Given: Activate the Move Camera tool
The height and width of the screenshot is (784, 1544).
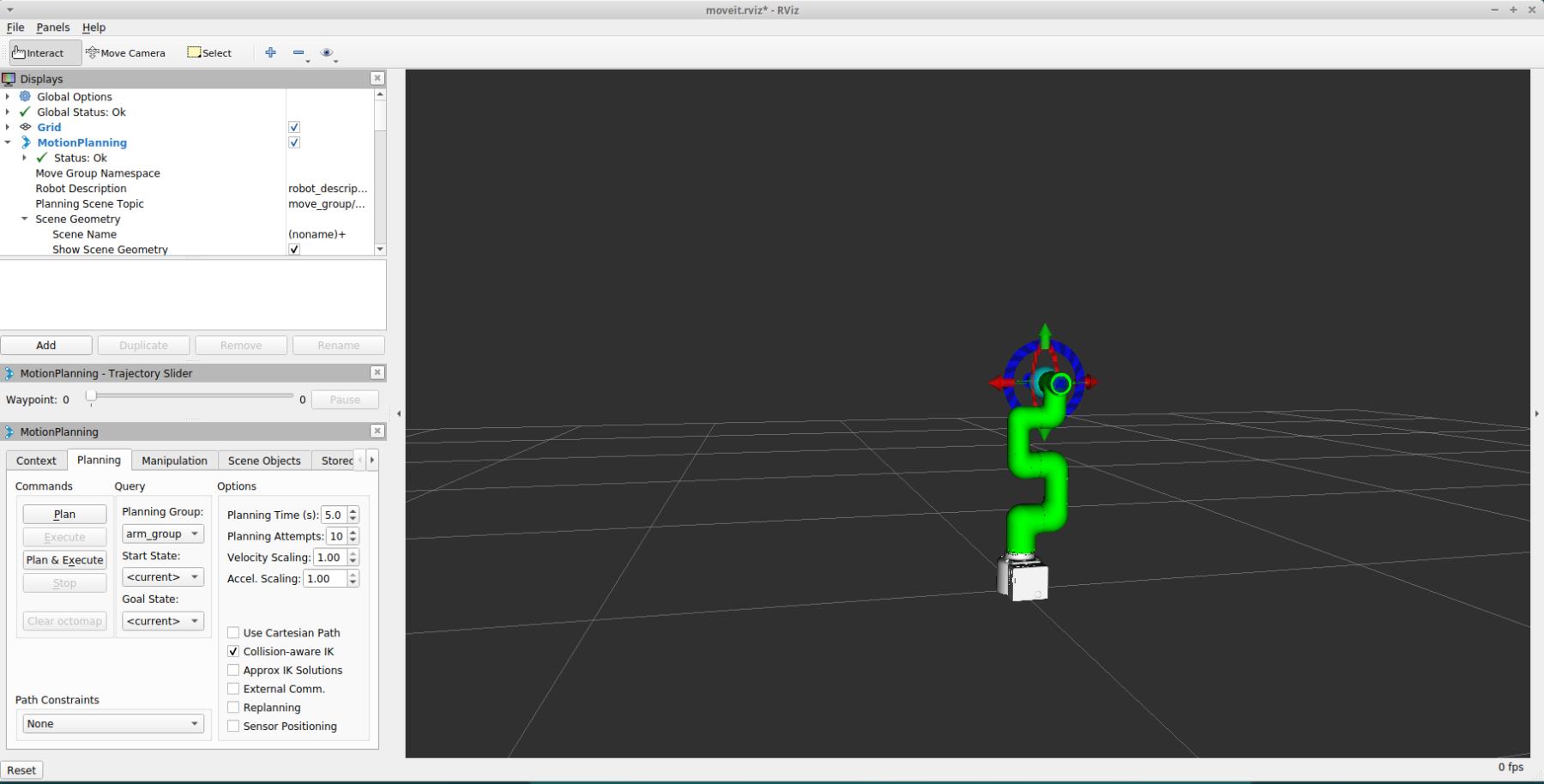Looking at the screenshot, I should click(x=125, y=53).
